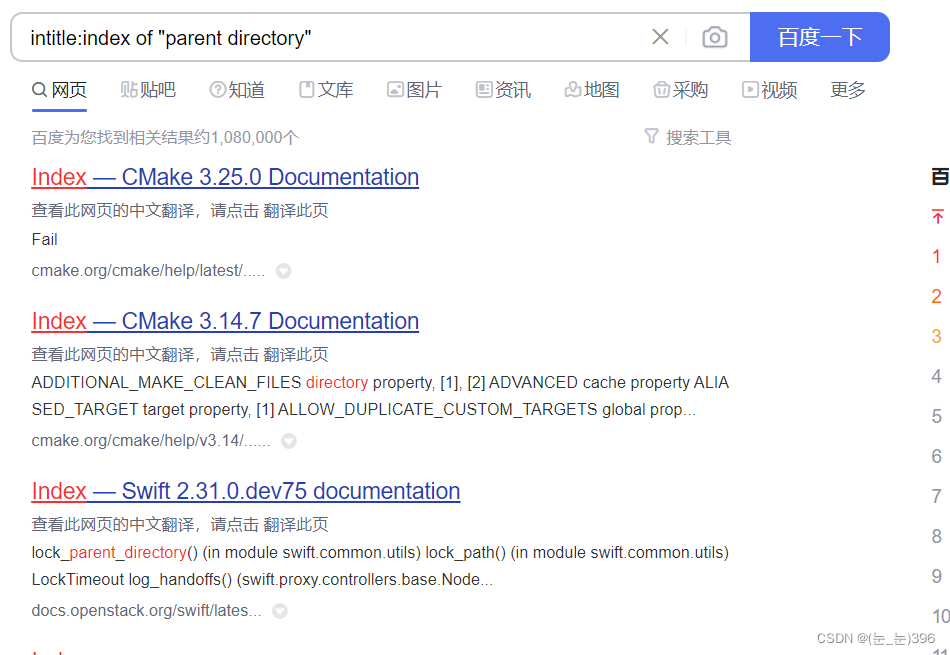Image resolution: width=950 pixels, height=655 pixels.
Task: Open the 文库 tab
Action: [326, 90]
